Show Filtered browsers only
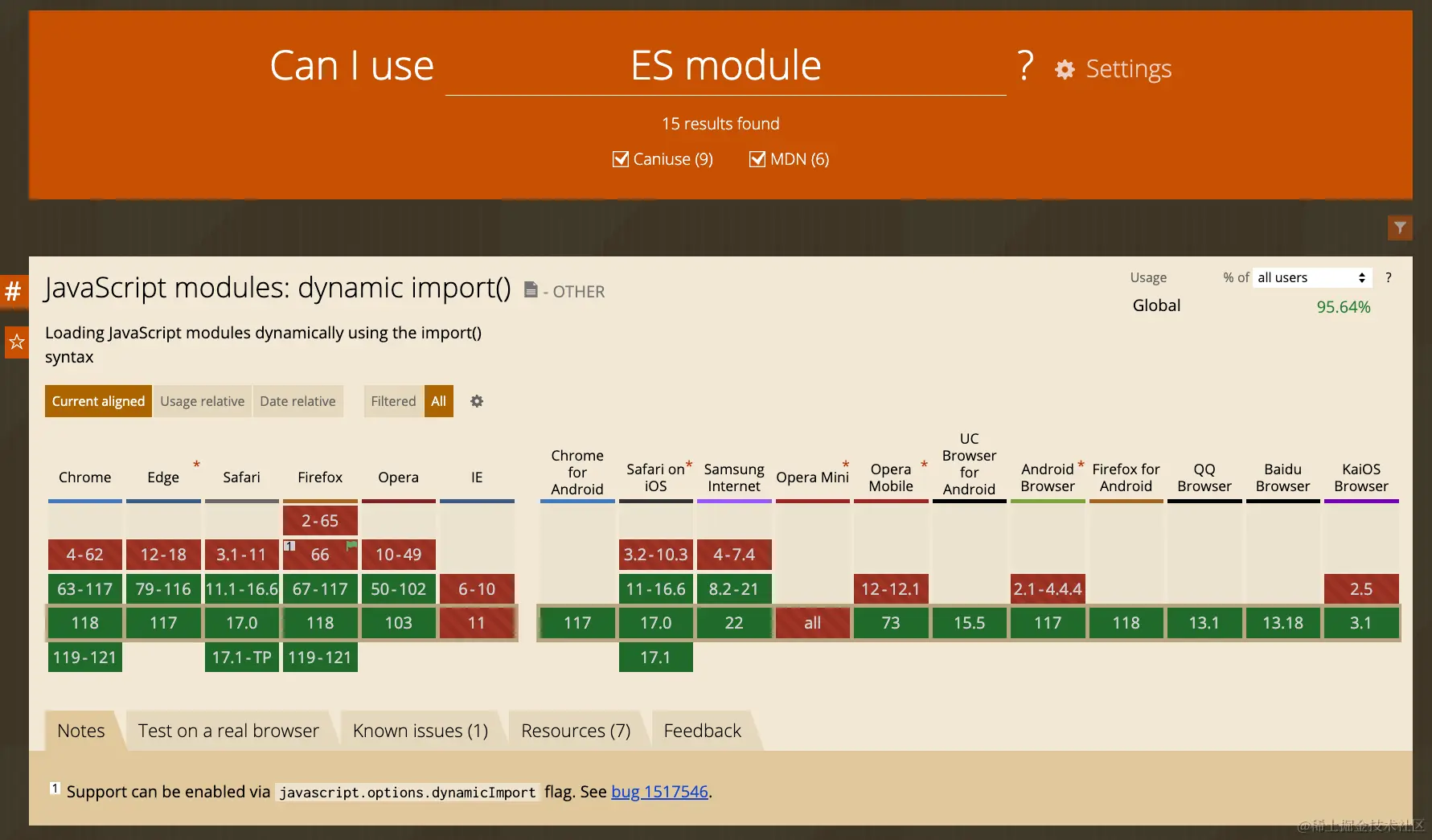This screenshot has width=1432, height=840. [393, 401]
